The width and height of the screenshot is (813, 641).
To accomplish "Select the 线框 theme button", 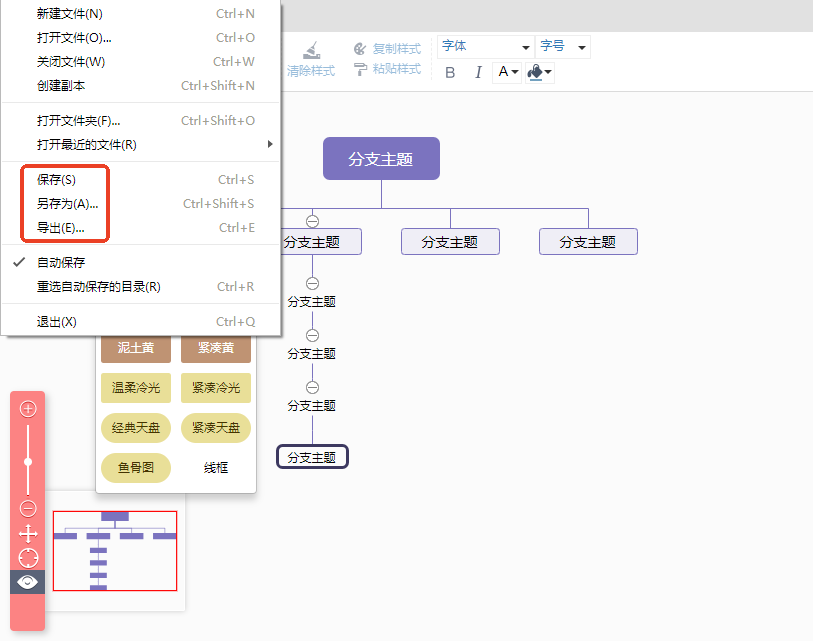I will (216, 468).
